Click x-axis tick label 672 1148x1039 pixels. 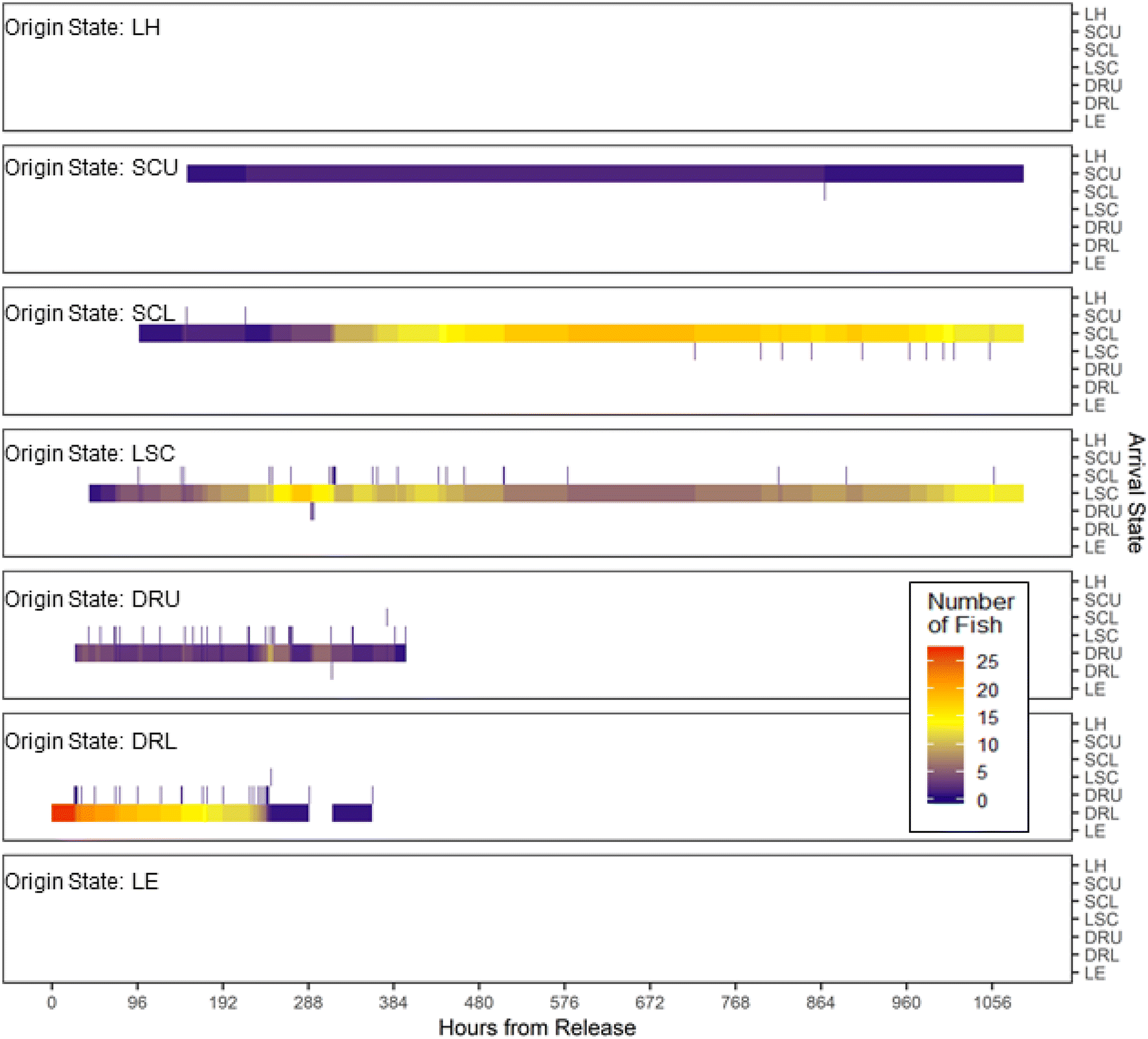[x=650, y=1003]
